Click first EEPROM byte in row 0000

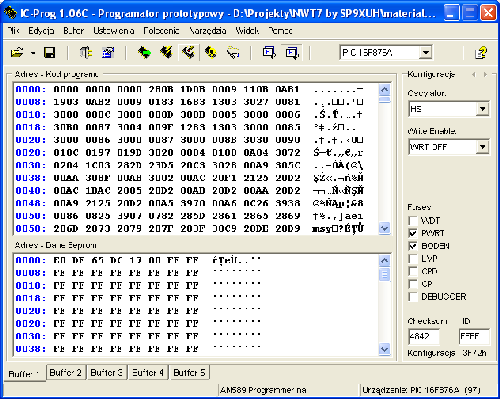click(59, 260)
